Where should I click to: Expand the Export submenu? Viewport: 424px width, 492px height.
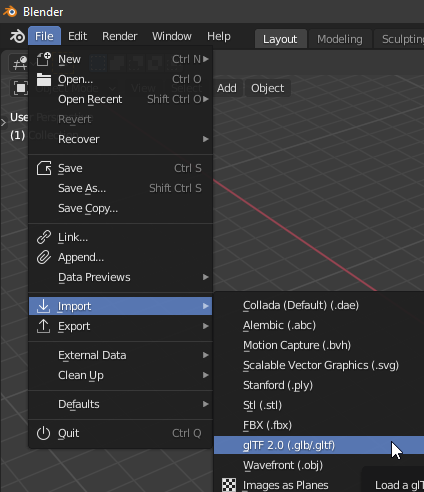coord(121,326)
